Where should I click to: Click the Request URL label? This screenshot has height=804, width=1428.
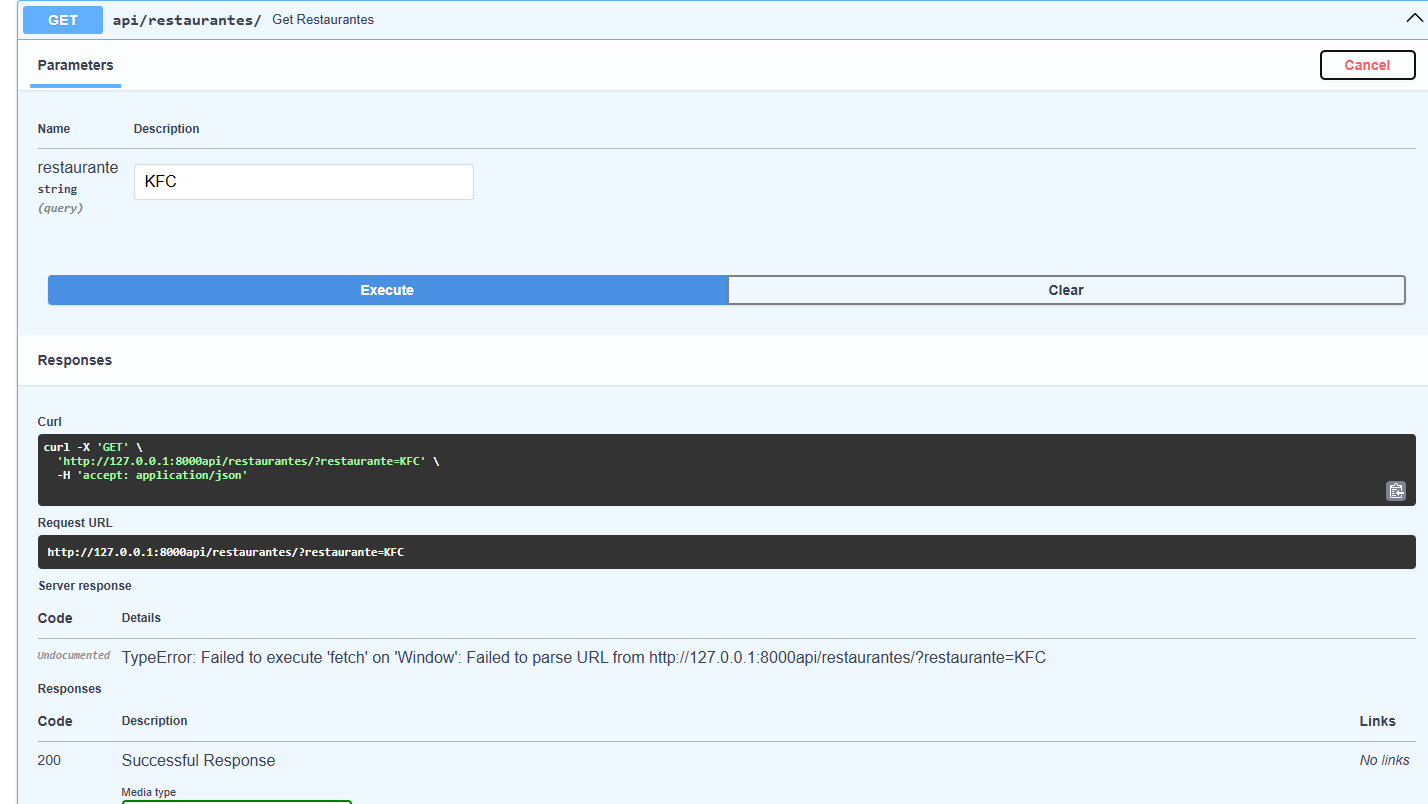75,523
